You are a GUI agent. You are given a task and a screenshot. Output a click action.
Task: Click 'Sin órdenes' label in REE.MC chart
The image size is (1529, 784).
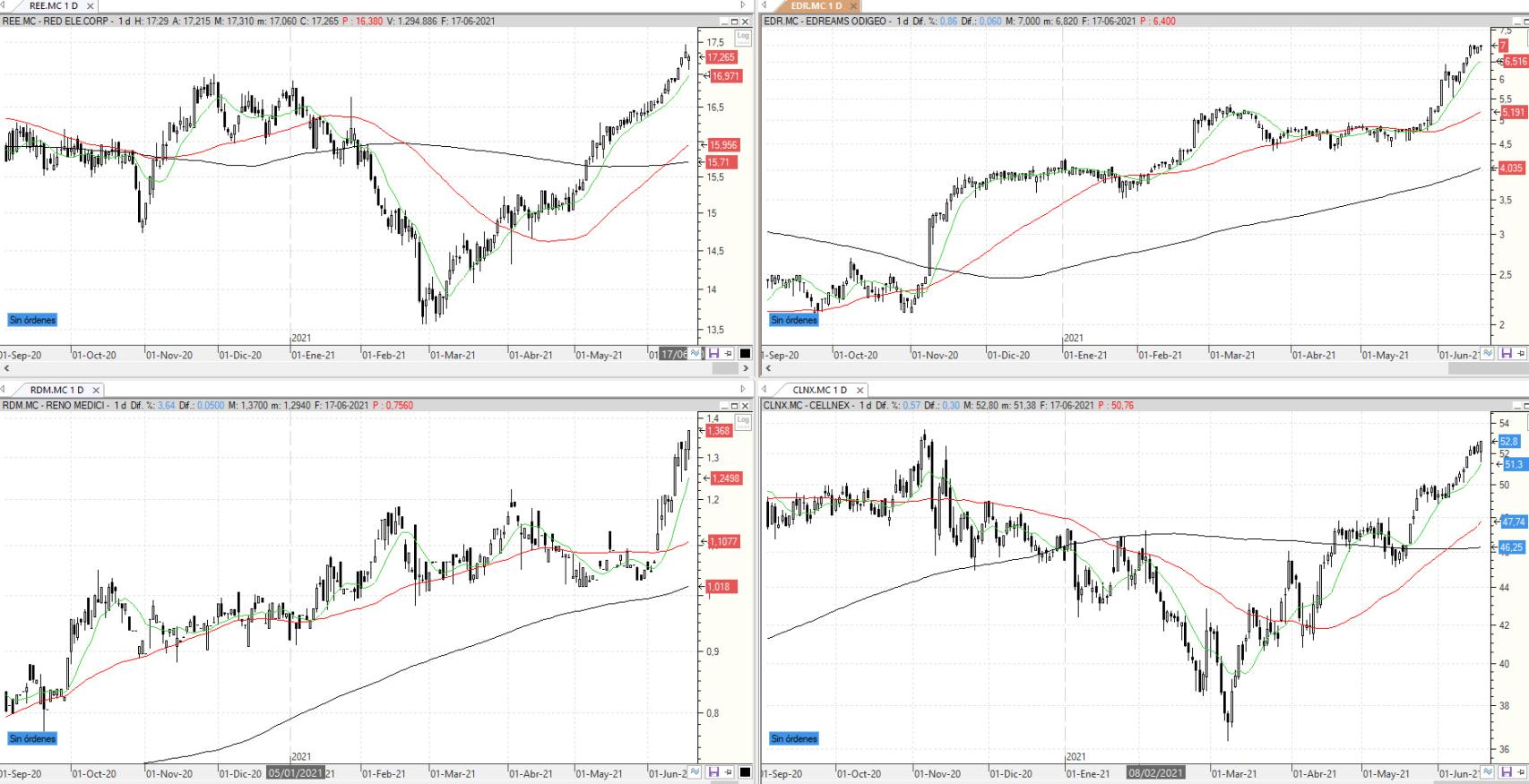point(32,320)
